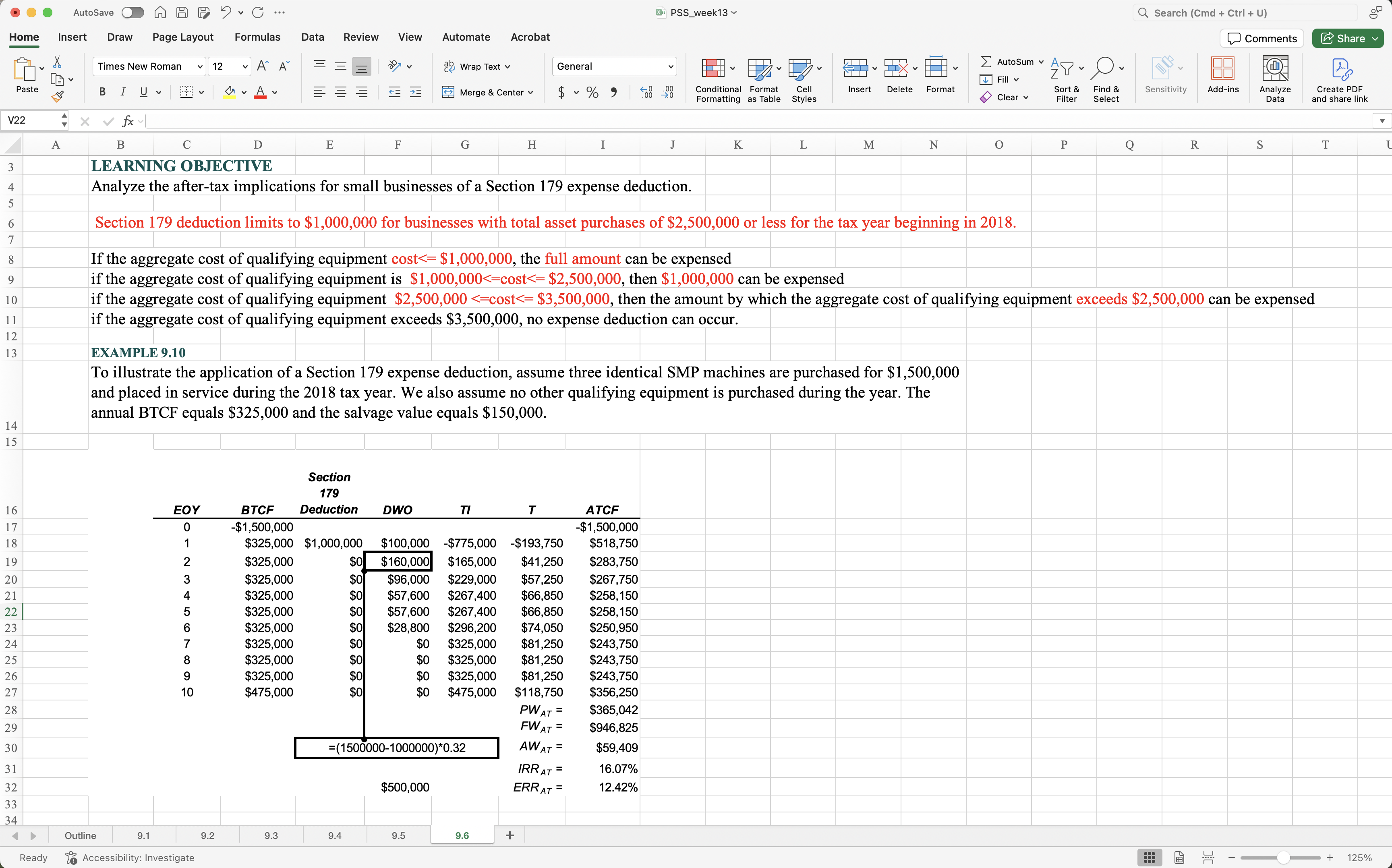Open the font size dropdown
The width and height of the screenshot is (1392, 868).
click(245, 66)
